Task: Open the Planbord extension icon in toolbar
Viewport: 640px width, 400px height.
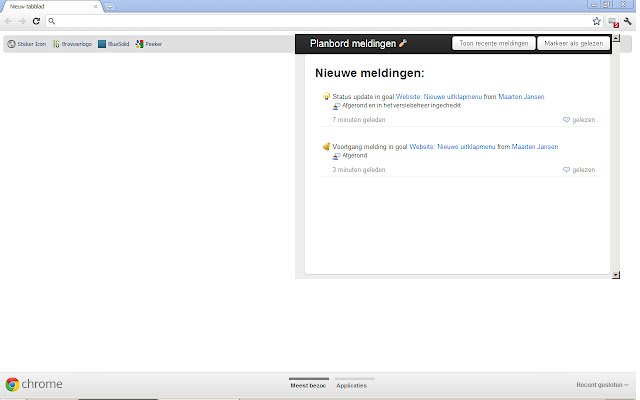Action: (x=613, y=22)
